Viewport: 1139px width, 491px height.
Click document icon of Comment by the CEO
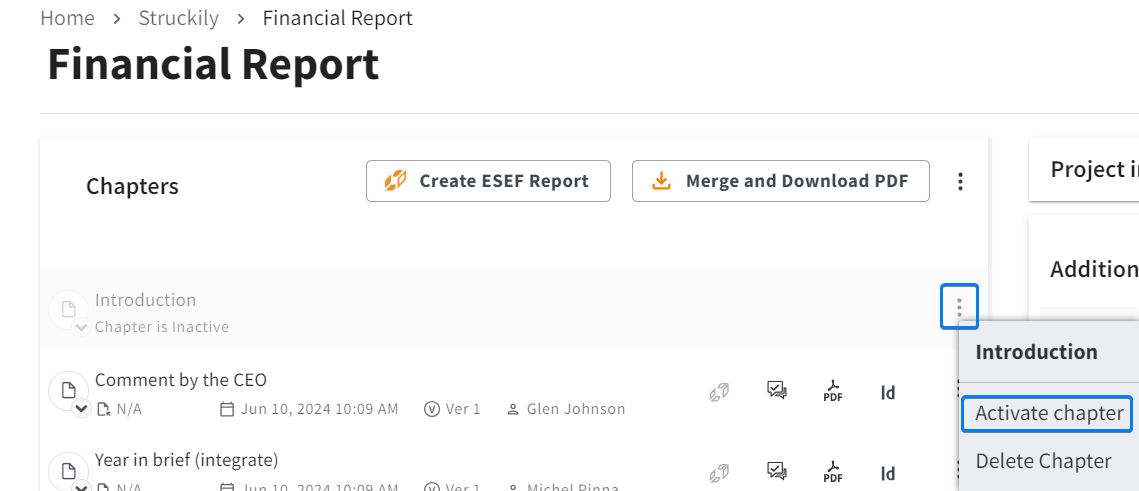tap(68, 390)
